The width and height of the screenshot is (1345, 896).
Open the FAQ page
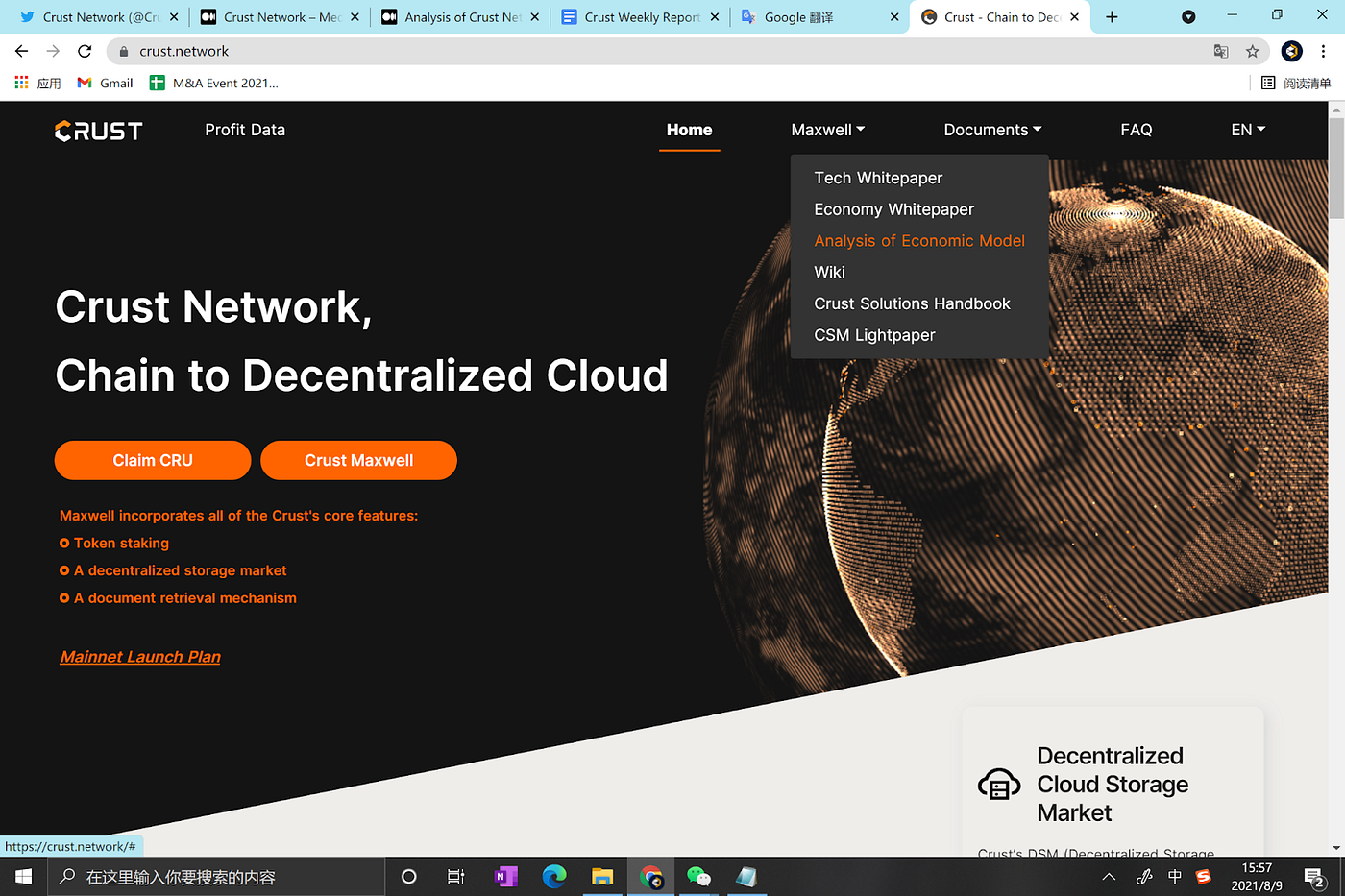tap(1136, 130)
